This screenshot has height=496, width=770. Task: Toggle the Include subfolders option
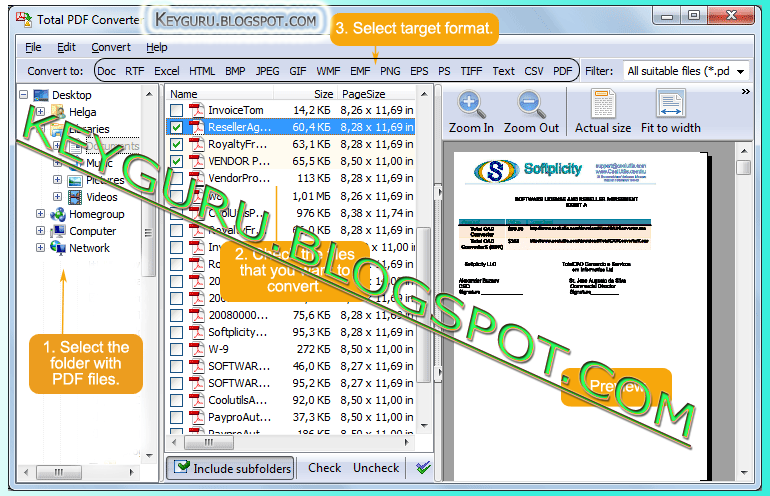click(230, 468)
